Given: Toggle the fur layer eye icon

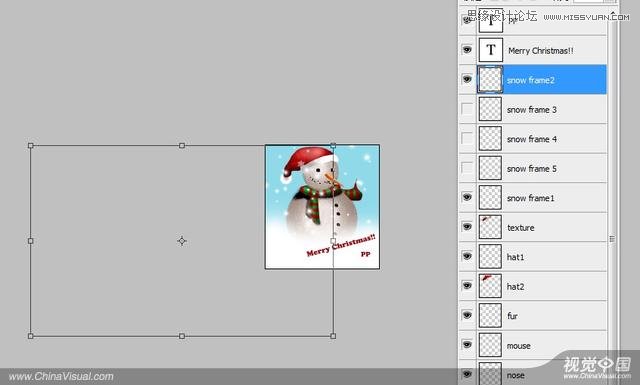Looking at the screenshot, I should point(467,315).
